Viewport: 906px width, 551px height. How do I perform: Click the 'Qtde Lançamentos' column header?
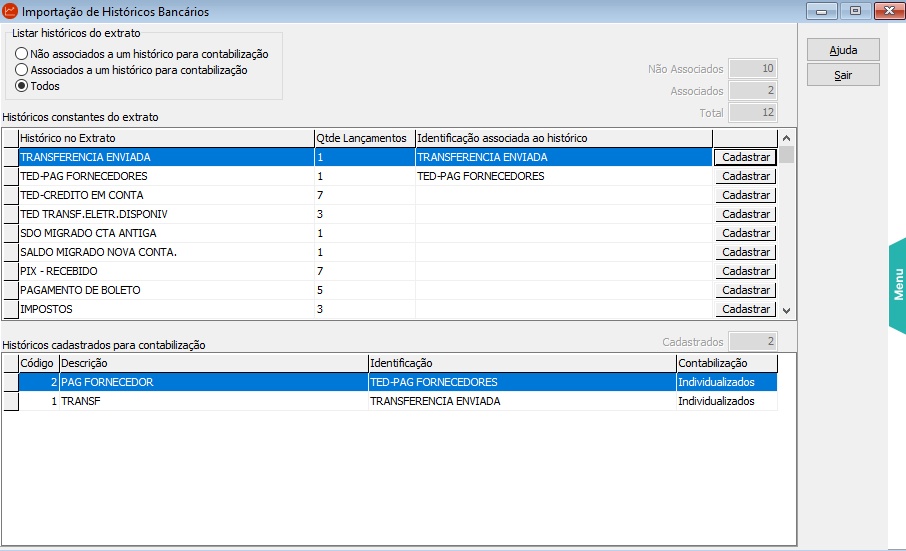click(x=362, y=137)
